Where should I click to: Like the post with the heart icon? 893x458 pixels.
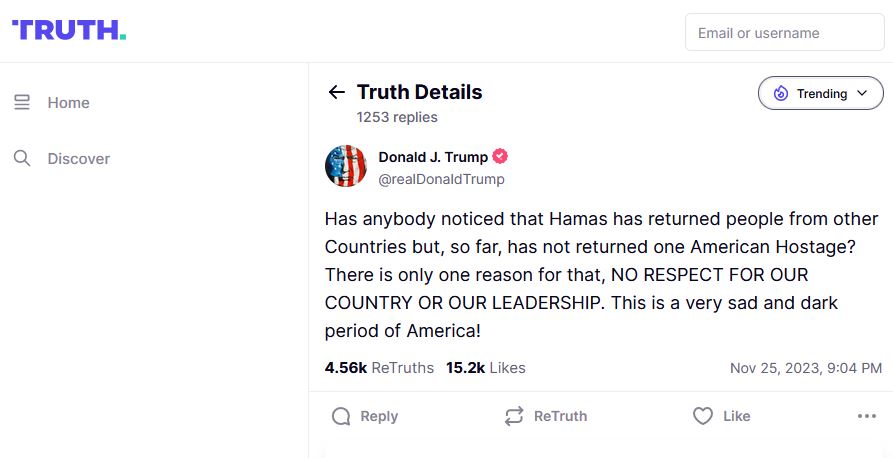703,416
